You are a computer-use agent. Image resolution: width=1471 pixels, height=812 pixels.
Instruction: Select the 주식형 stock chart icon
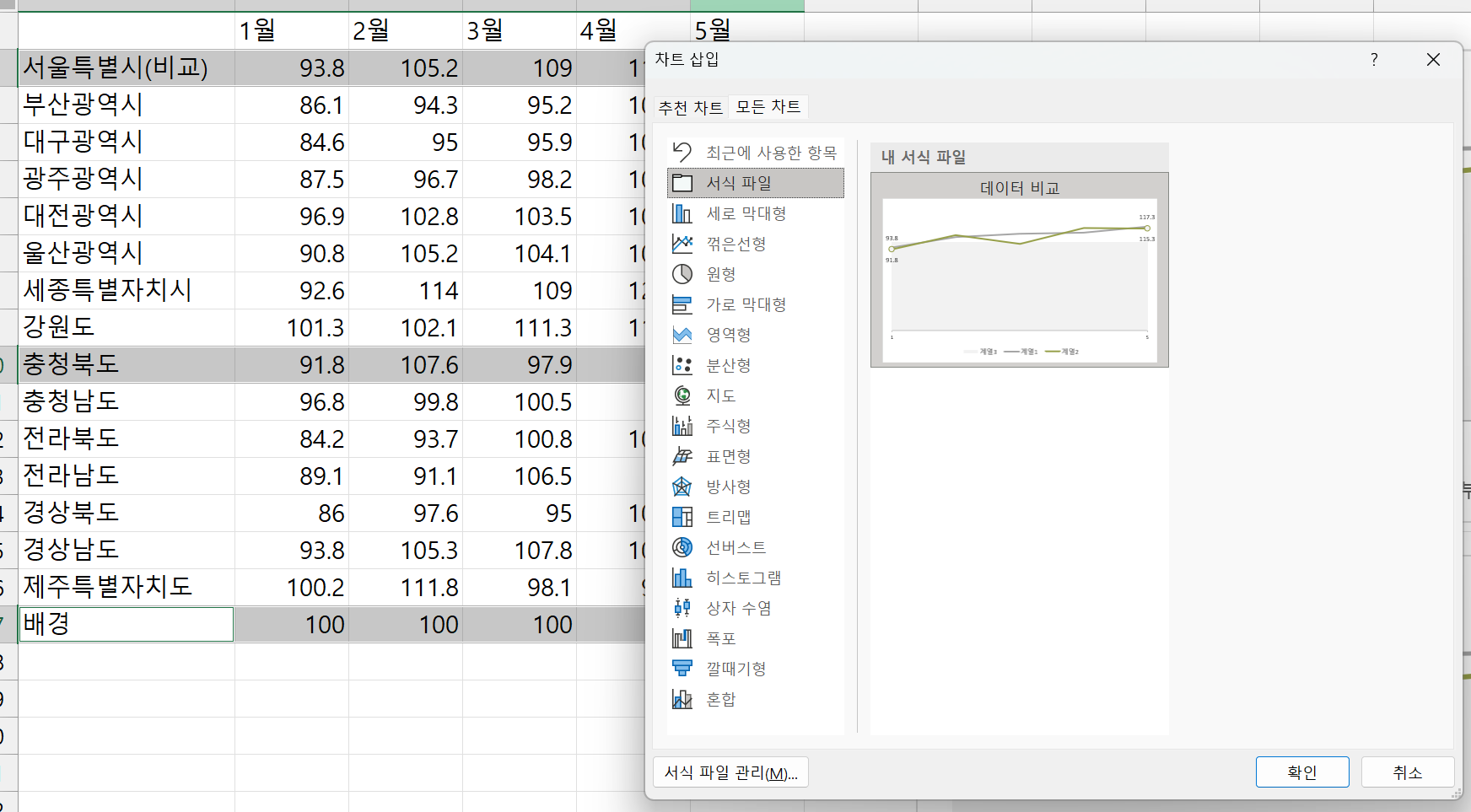pos(682,426)
